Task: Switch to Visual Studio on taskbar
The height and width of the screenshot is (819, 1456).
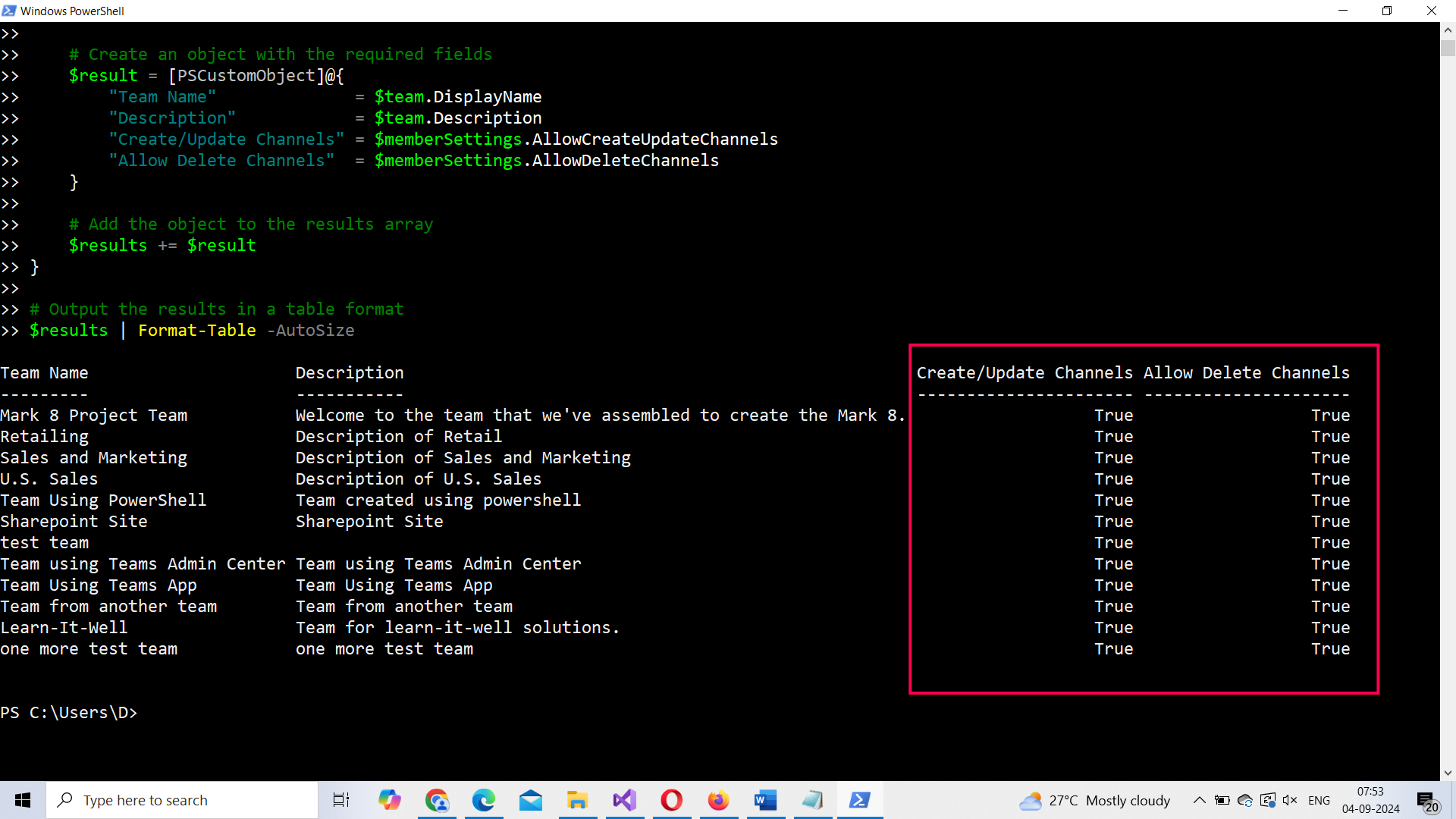Action: click(x=624, y=800)
